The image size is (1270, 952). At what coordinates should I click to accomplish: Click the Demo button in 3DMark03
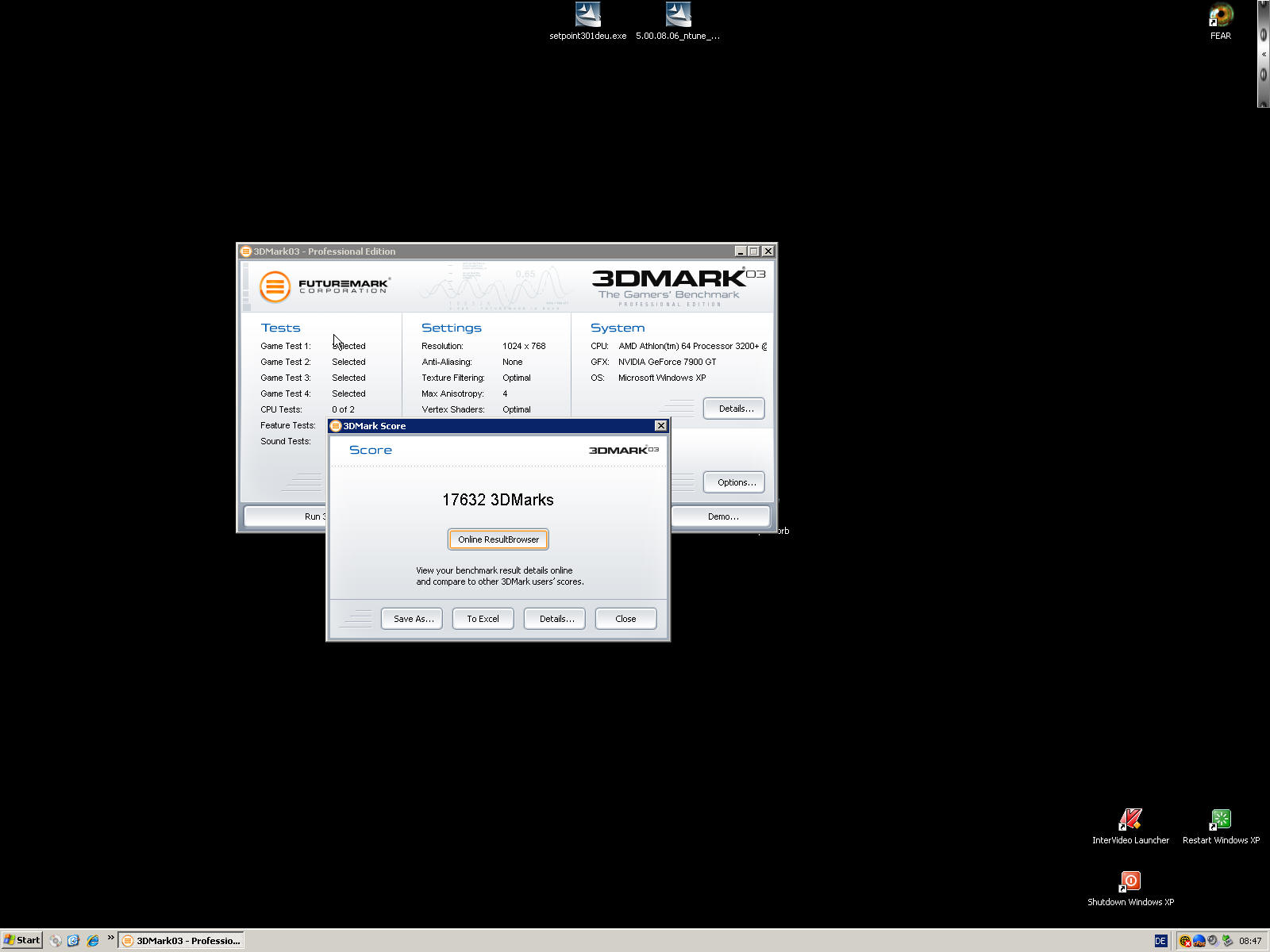(x=721, y=516)
